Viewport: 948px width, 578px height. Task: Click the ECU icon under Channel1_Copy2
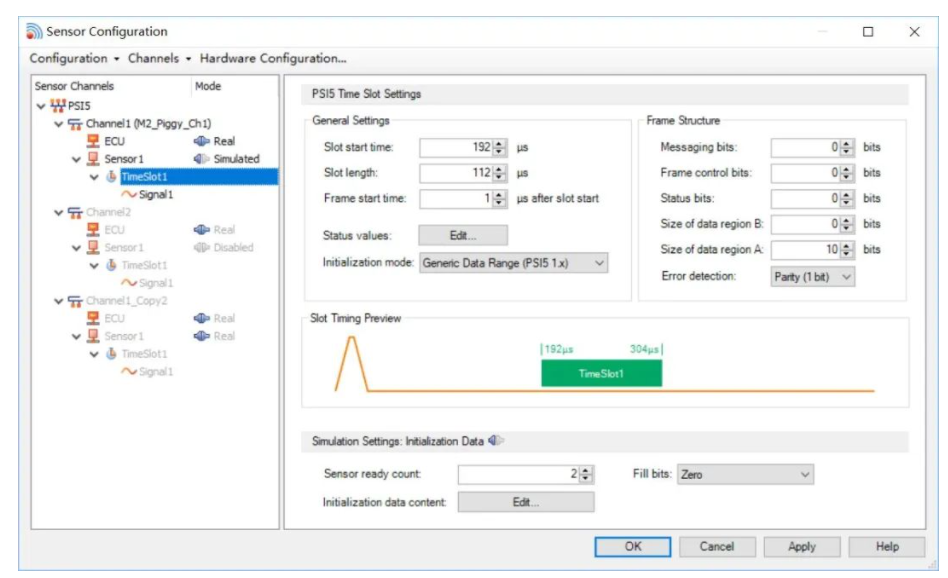[x=93, y=318]
